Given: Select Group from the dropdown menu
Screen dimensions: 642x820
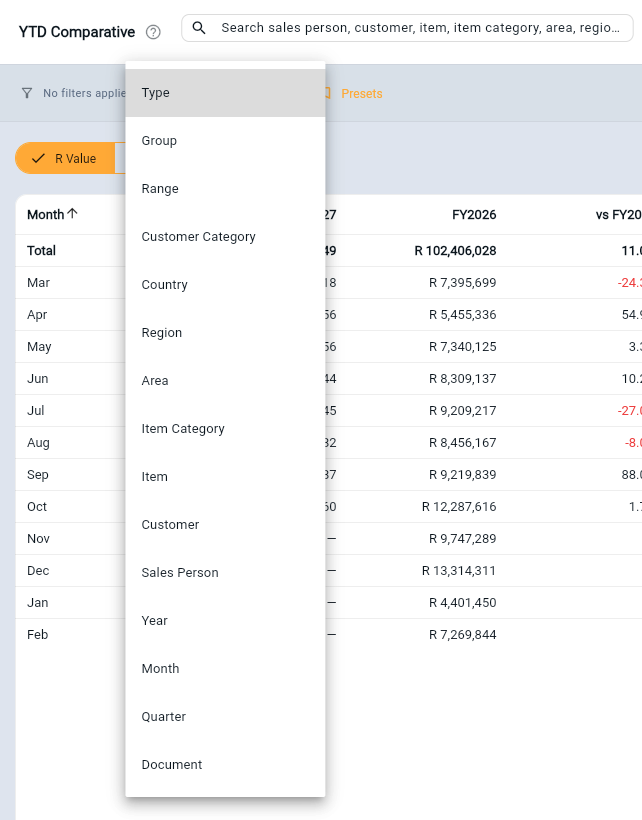Looking at the screenshot, I should click(225, 141).
